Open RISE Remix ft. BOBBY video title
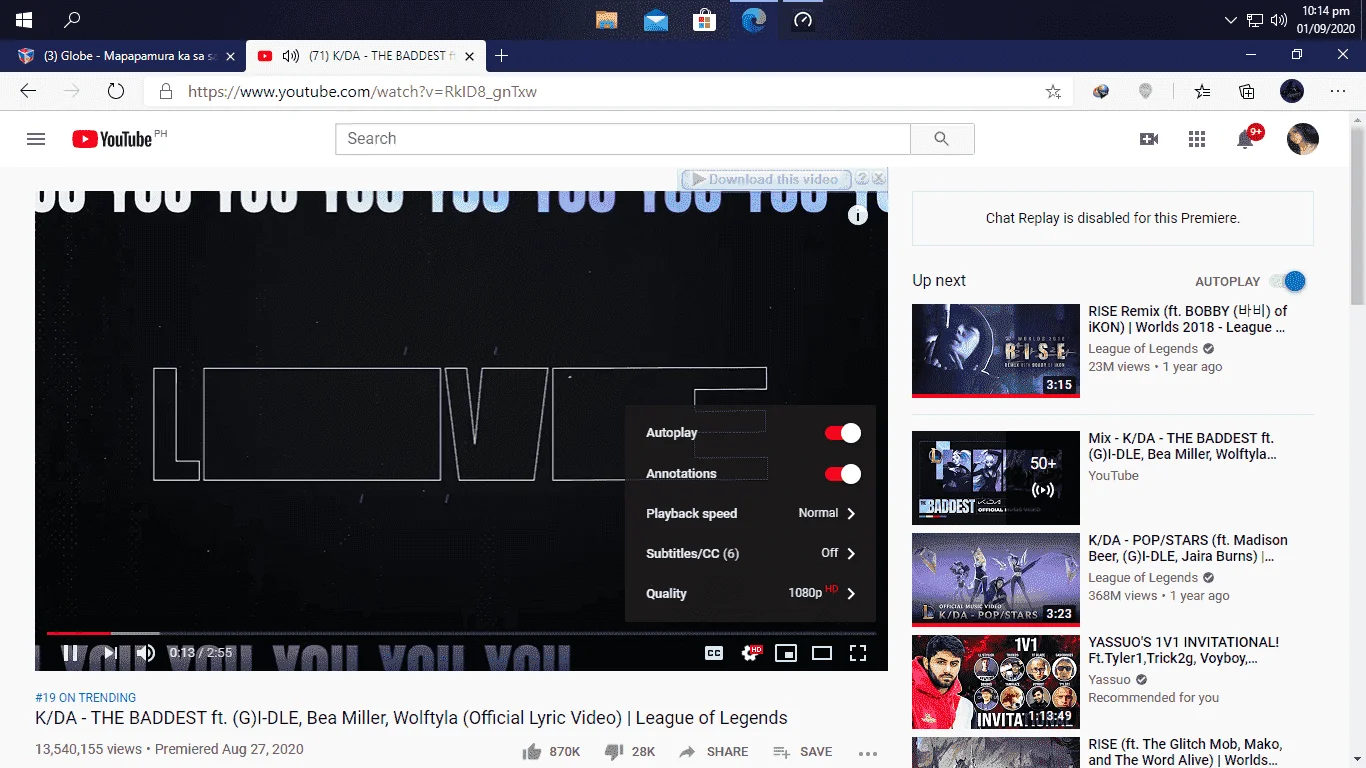Screen dimensions: 1366x768 pyautogui.click(x=1188, y=319)
